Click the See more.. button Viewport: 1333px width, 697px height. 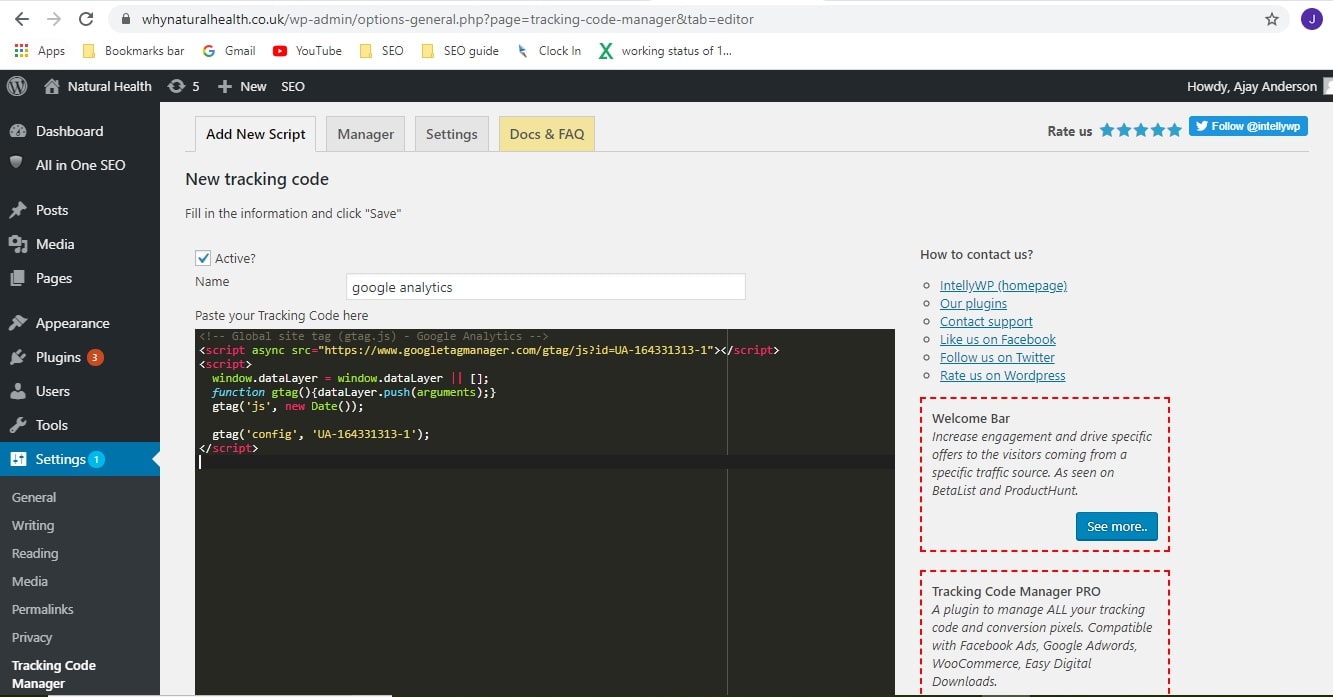pos(1116,525)
